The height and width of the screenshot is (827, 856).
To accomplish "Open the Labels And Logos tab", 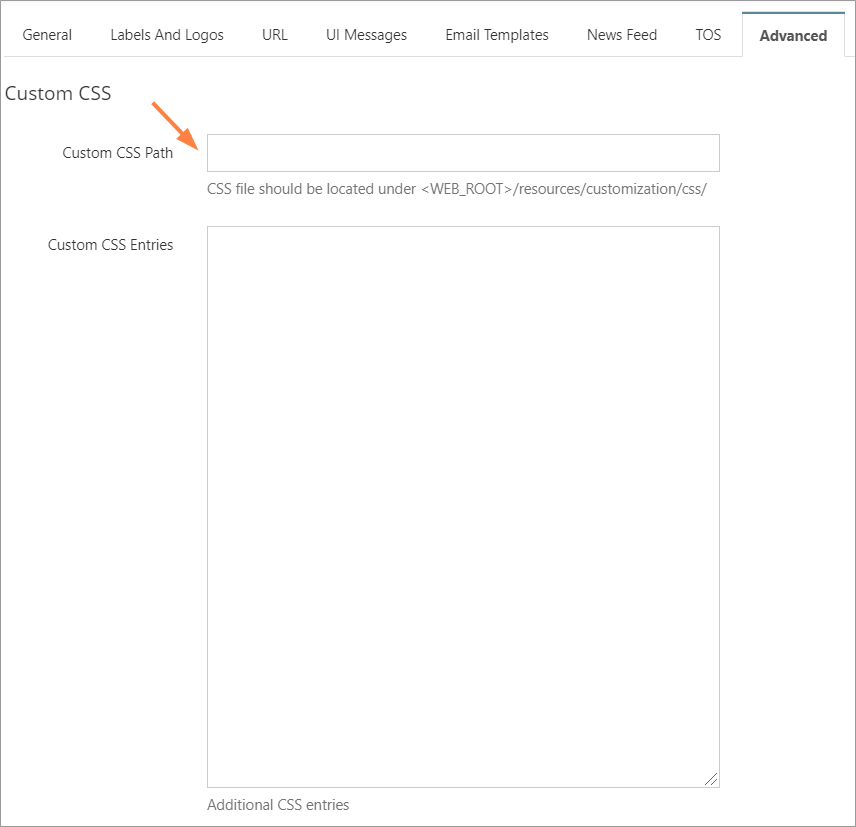I will [166, 34].
